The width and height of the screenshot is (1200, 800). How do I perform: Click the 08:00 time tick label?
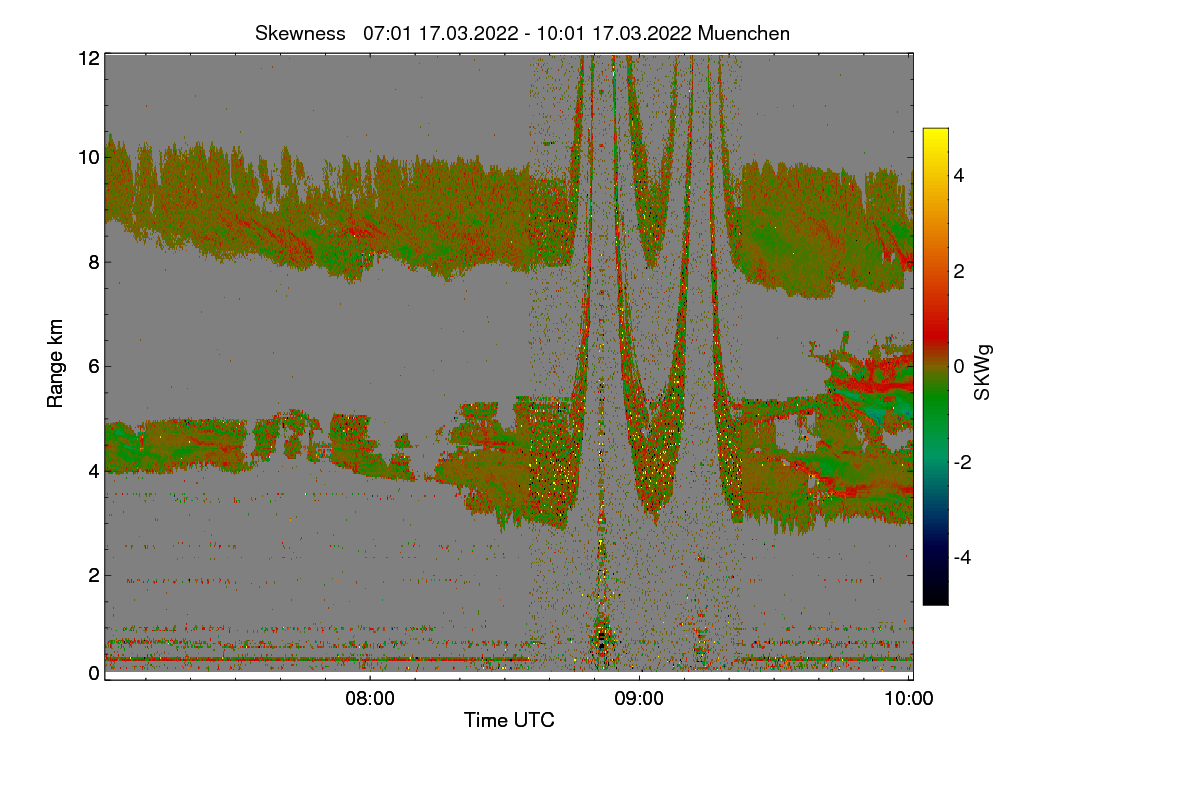[371, 698]
